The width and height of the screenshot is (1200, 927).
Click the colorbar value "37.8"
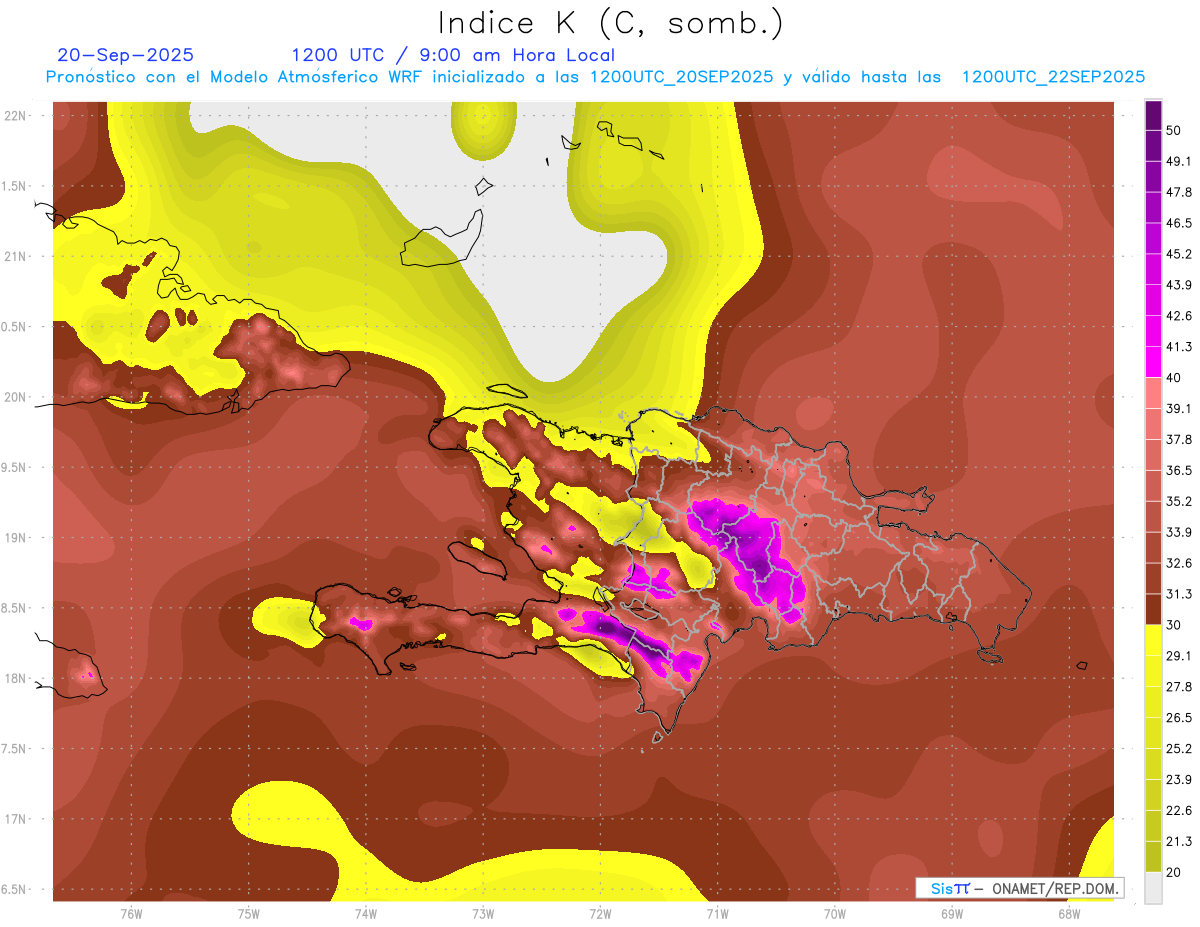[x=1180, y=440]
